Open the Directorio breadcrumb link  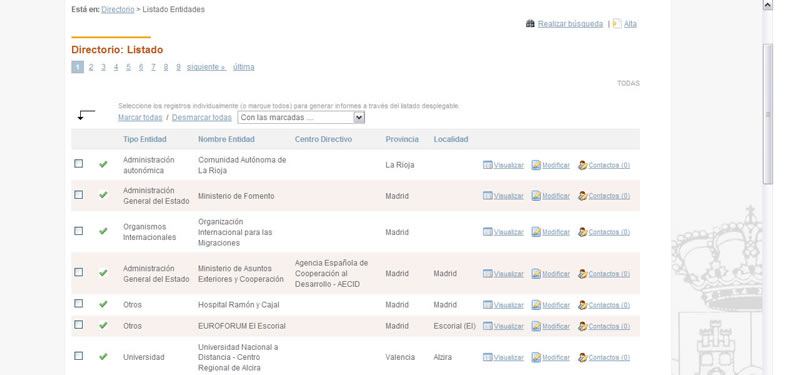(118, 9)
